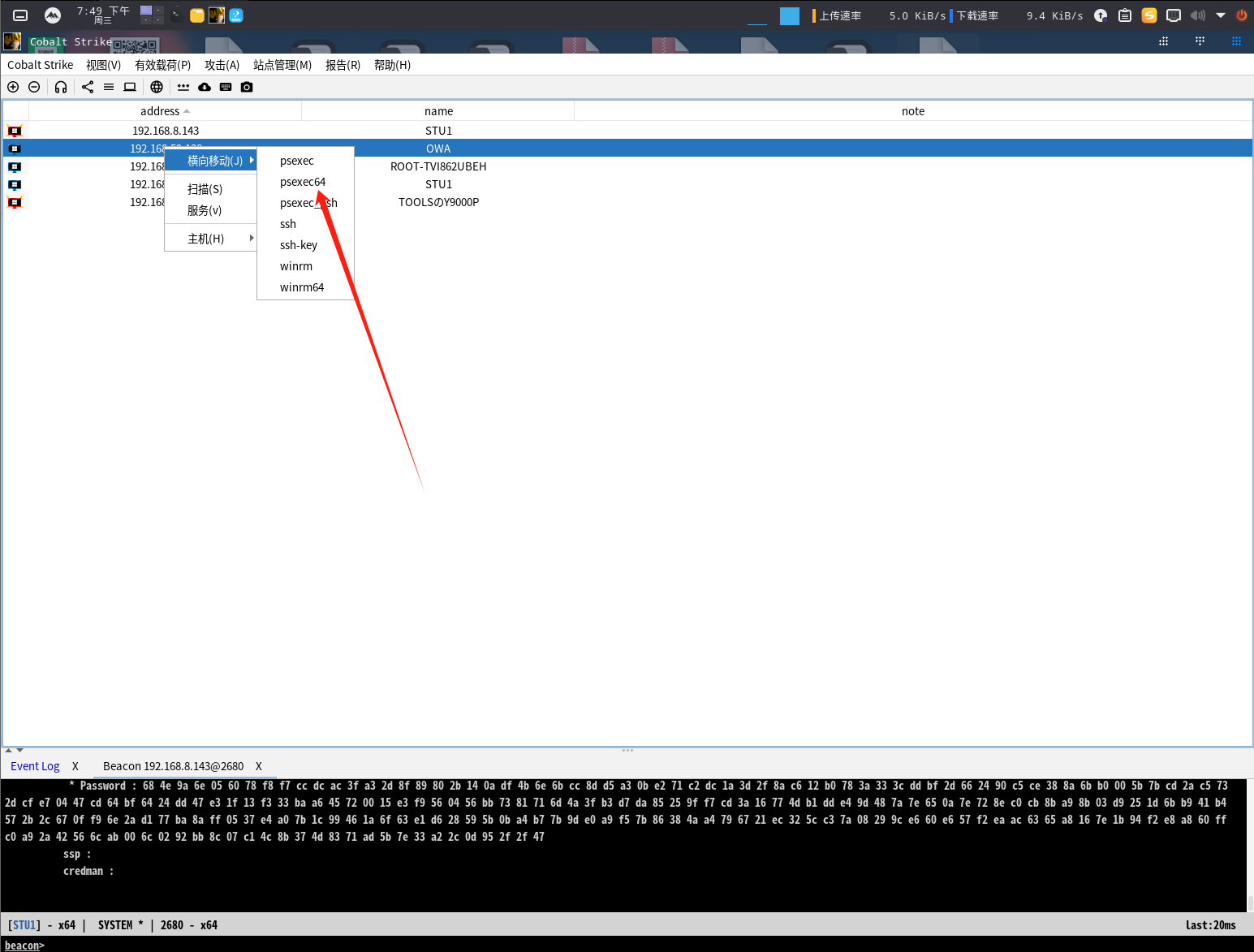Screen dimensions: 1254x952
Task: Click the note column header
Action: click(913, 111)
